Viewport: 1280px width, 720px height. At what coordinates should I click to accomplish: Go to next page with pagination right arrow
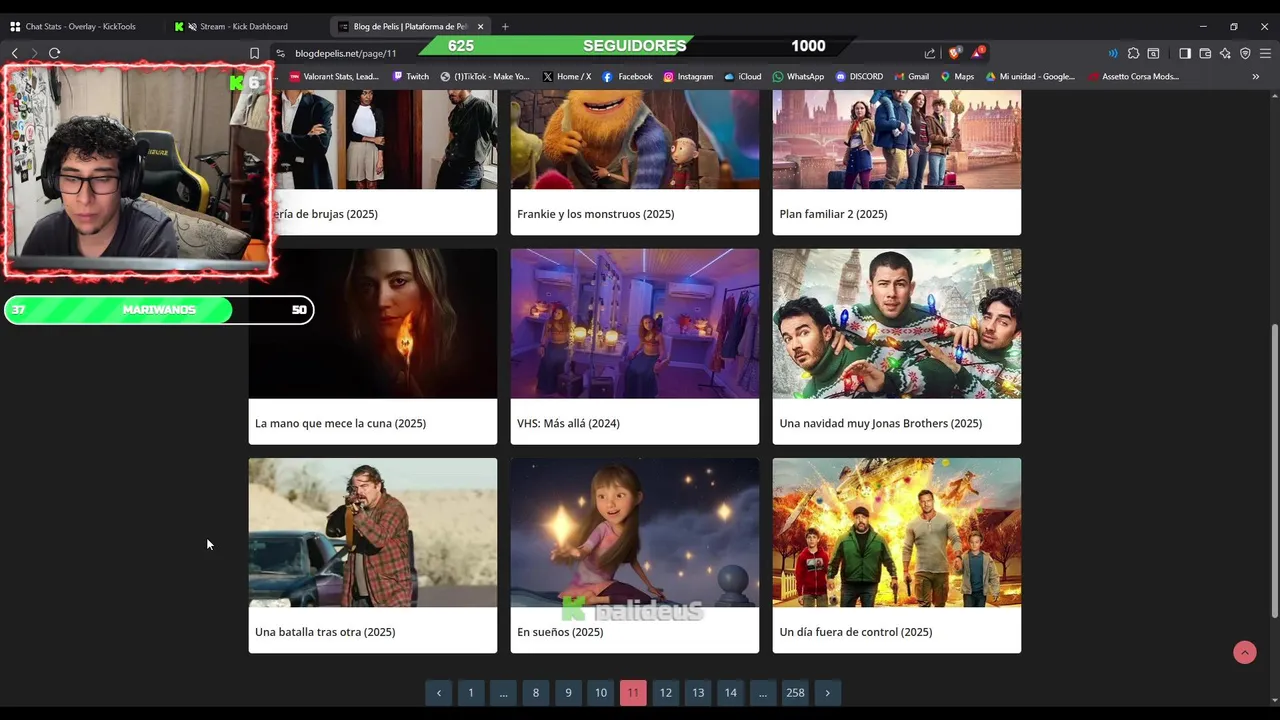pos(827,693)
